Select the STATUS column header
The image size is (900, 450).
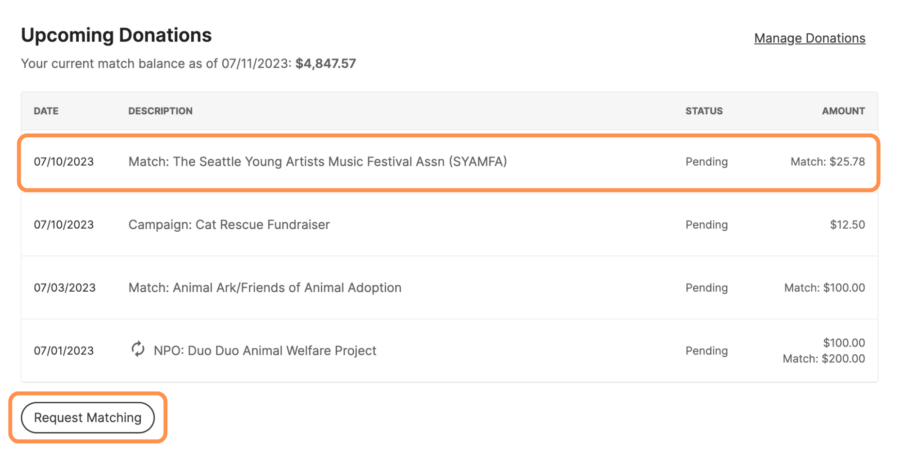[703, 111]
